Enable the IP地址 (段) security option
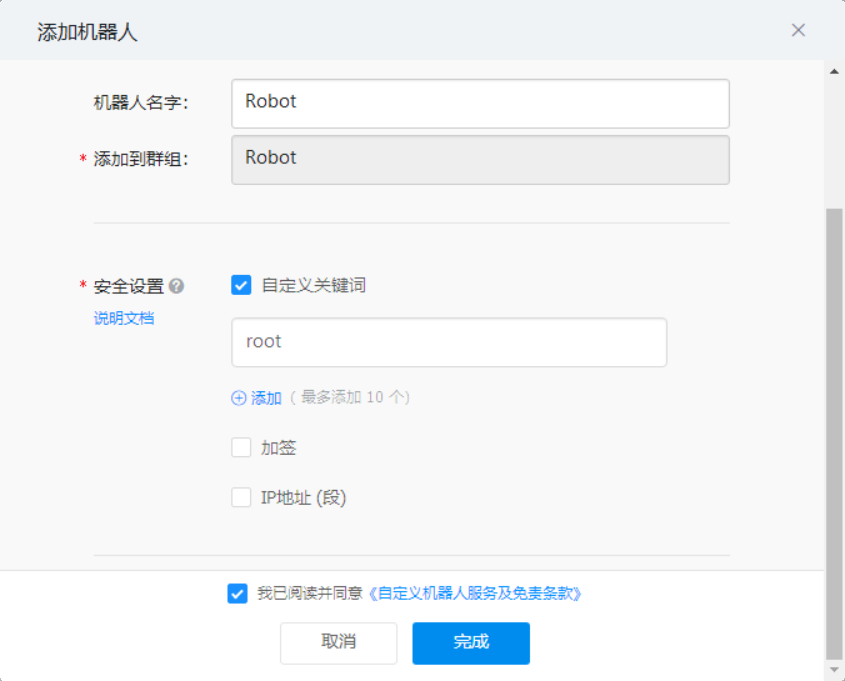 click(240, 497)
